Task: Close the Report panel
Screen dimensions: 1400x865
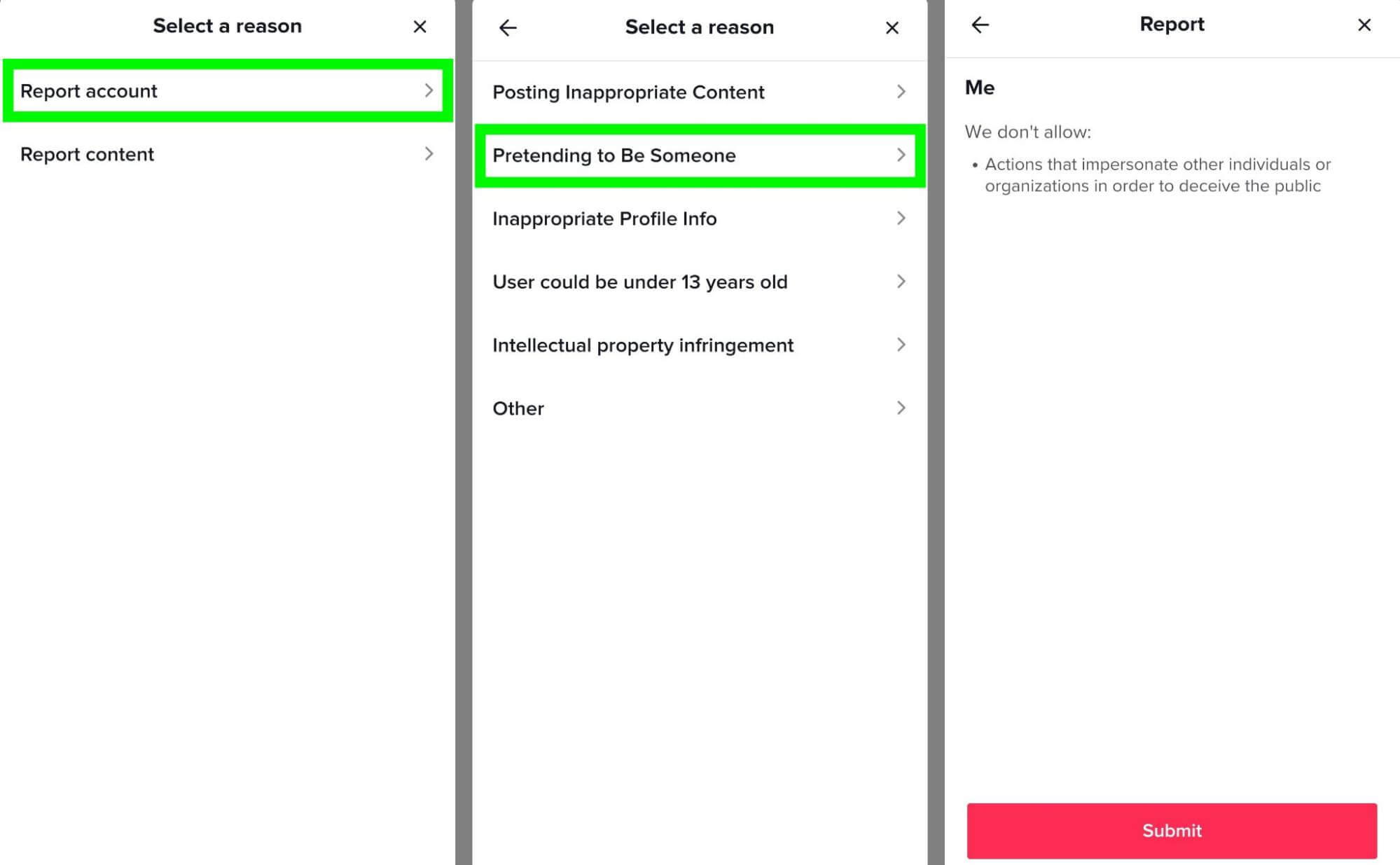Action: point(1364,25)
